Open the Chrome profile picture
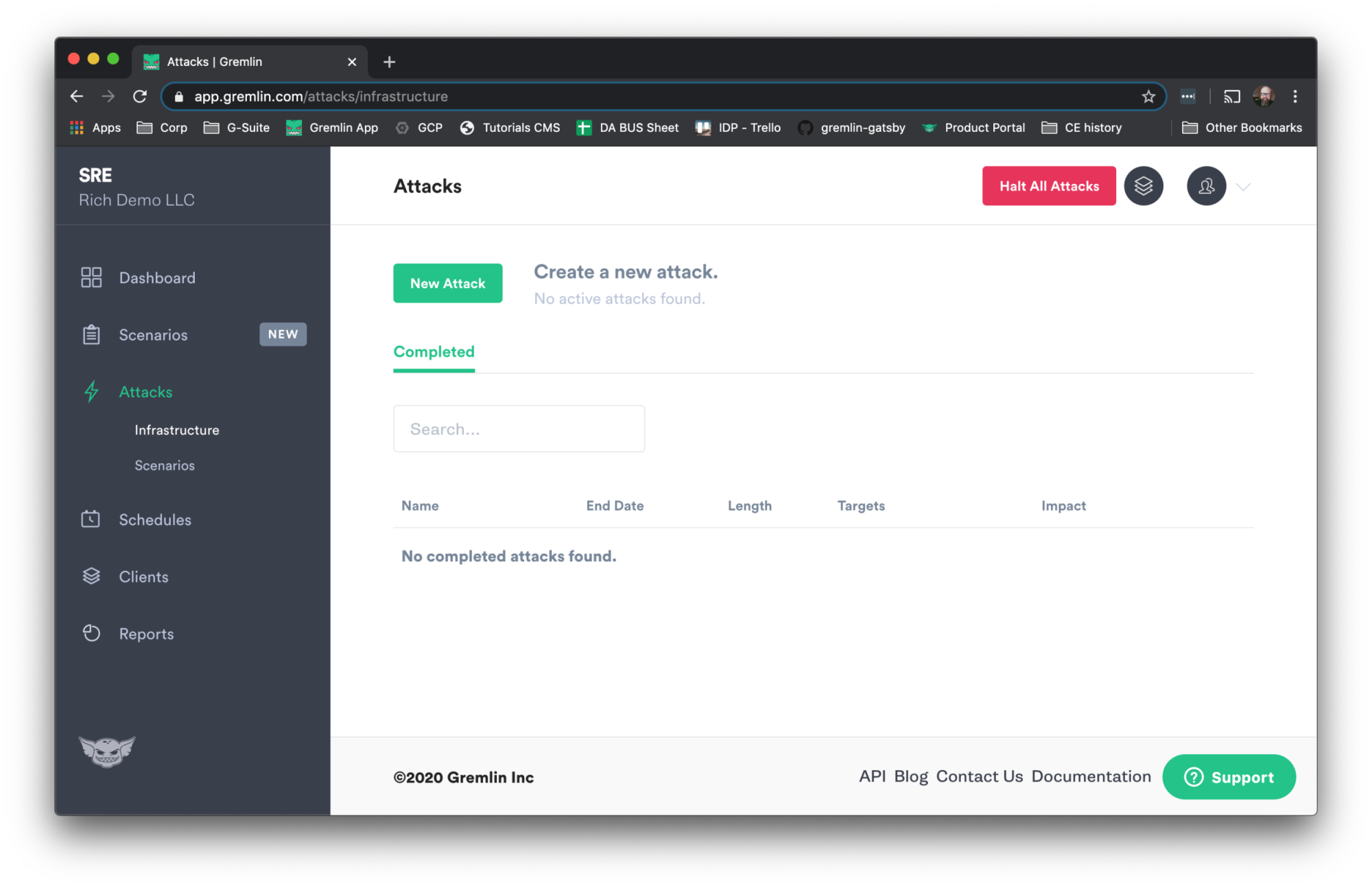The height and width of the screenshot is (888, 1372). [1264, 97]
